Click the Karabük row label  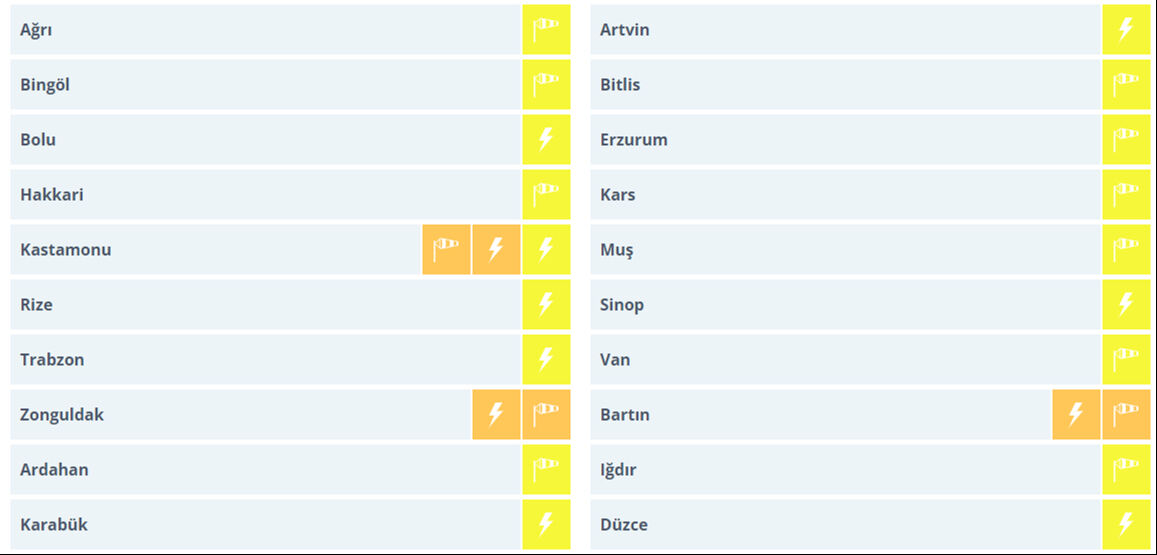(x=54, y=525)
